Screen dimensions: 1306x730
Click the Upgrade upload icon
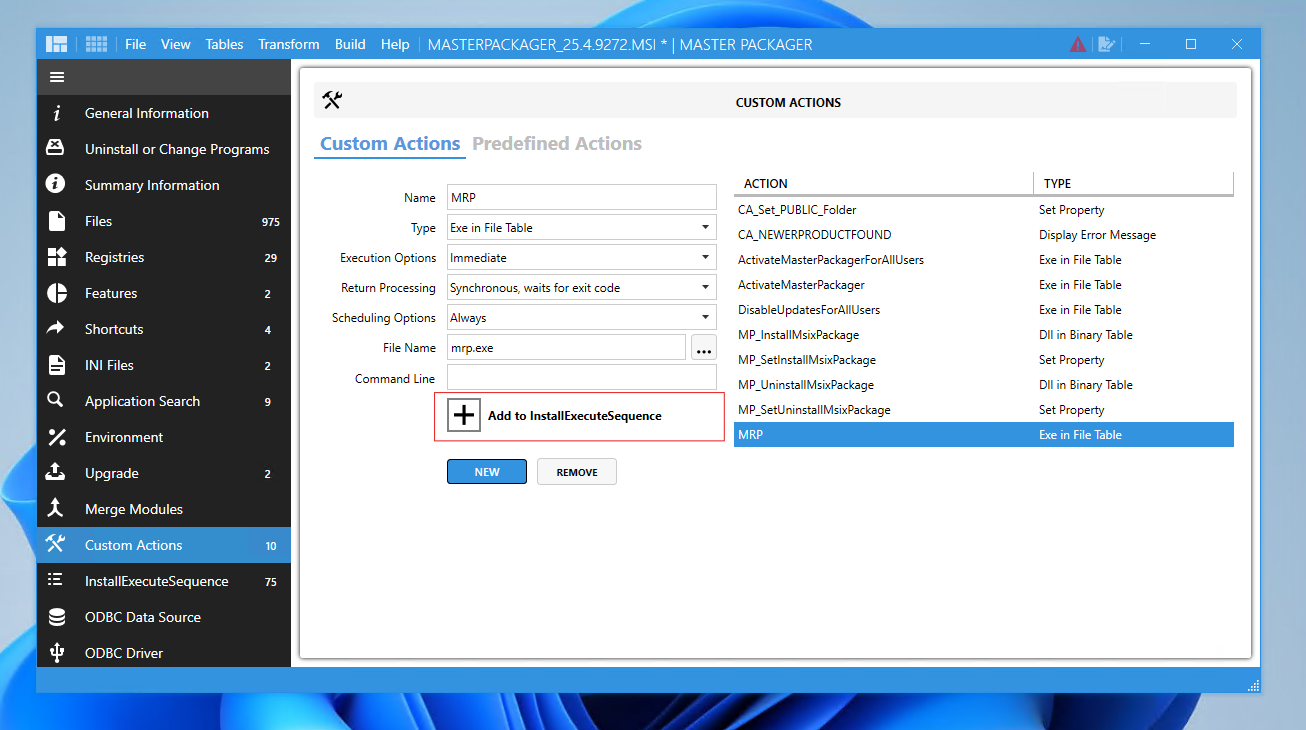point(56,472)
